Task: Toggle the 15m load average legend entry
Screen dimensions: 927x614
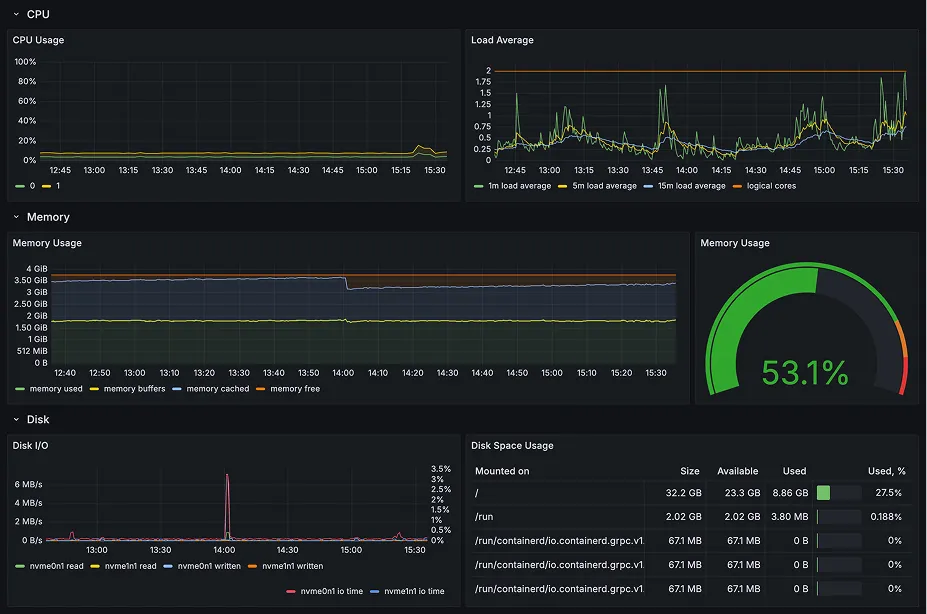Action: pos(690,186)
